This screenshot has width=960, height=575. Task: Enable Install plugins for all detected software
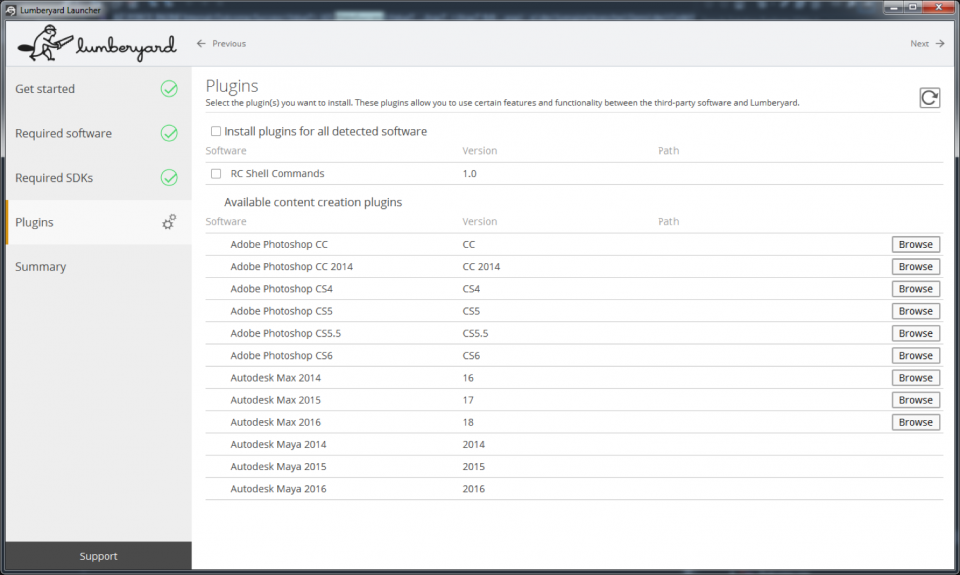pos(216,131)
